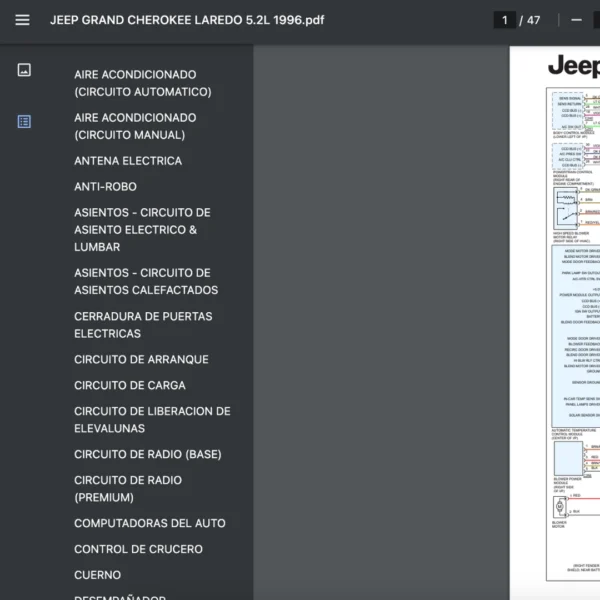
Task: Select ASIENTOS - CIRCUITO DE ASIENTO ELECTRICO & LUMBAR
Action: [142, 230]
